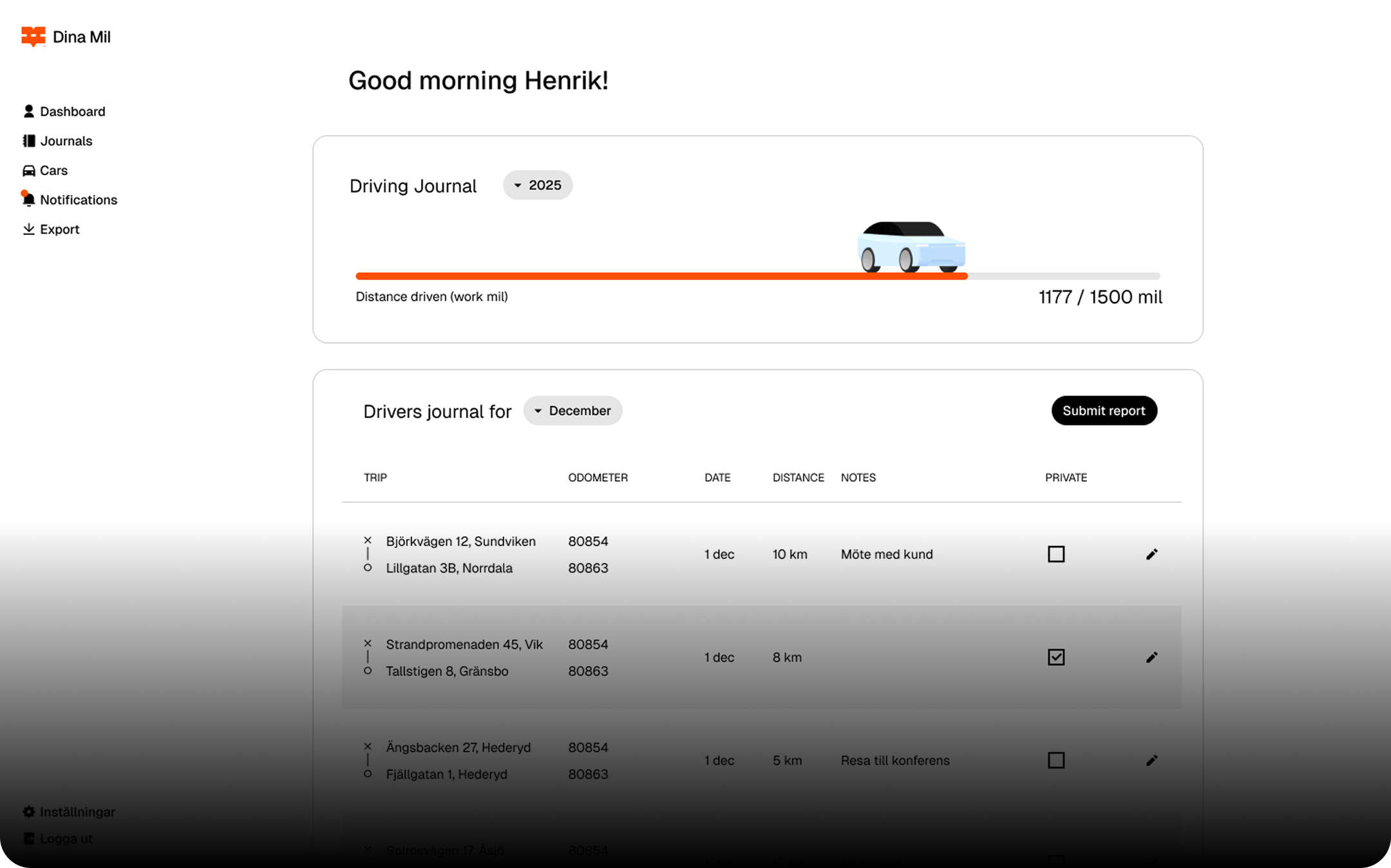Click the Journals book icon
1391x868 pixels.
tap(28, 141)
